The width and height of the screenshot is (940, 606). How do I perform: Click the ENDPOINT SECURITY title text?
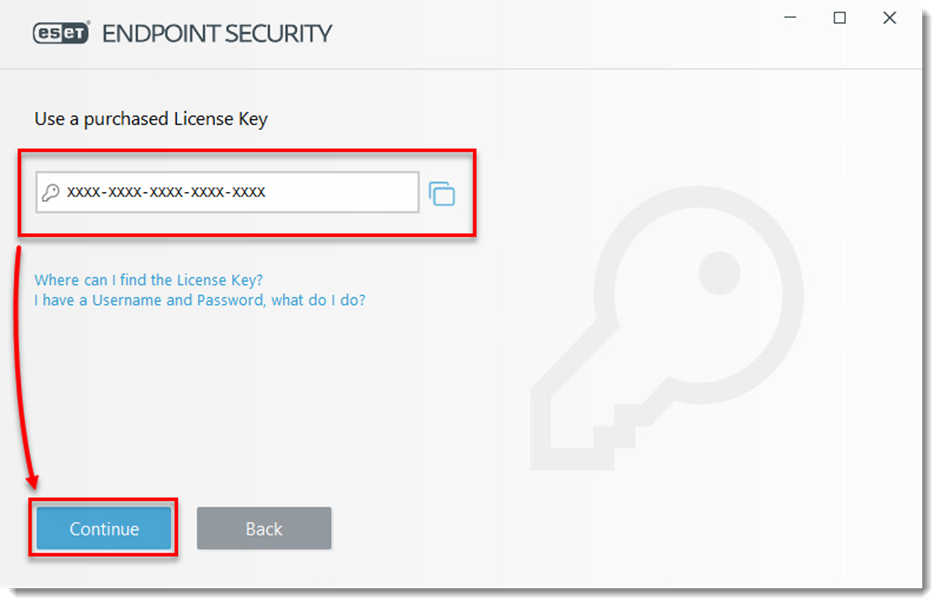[217, 33]
